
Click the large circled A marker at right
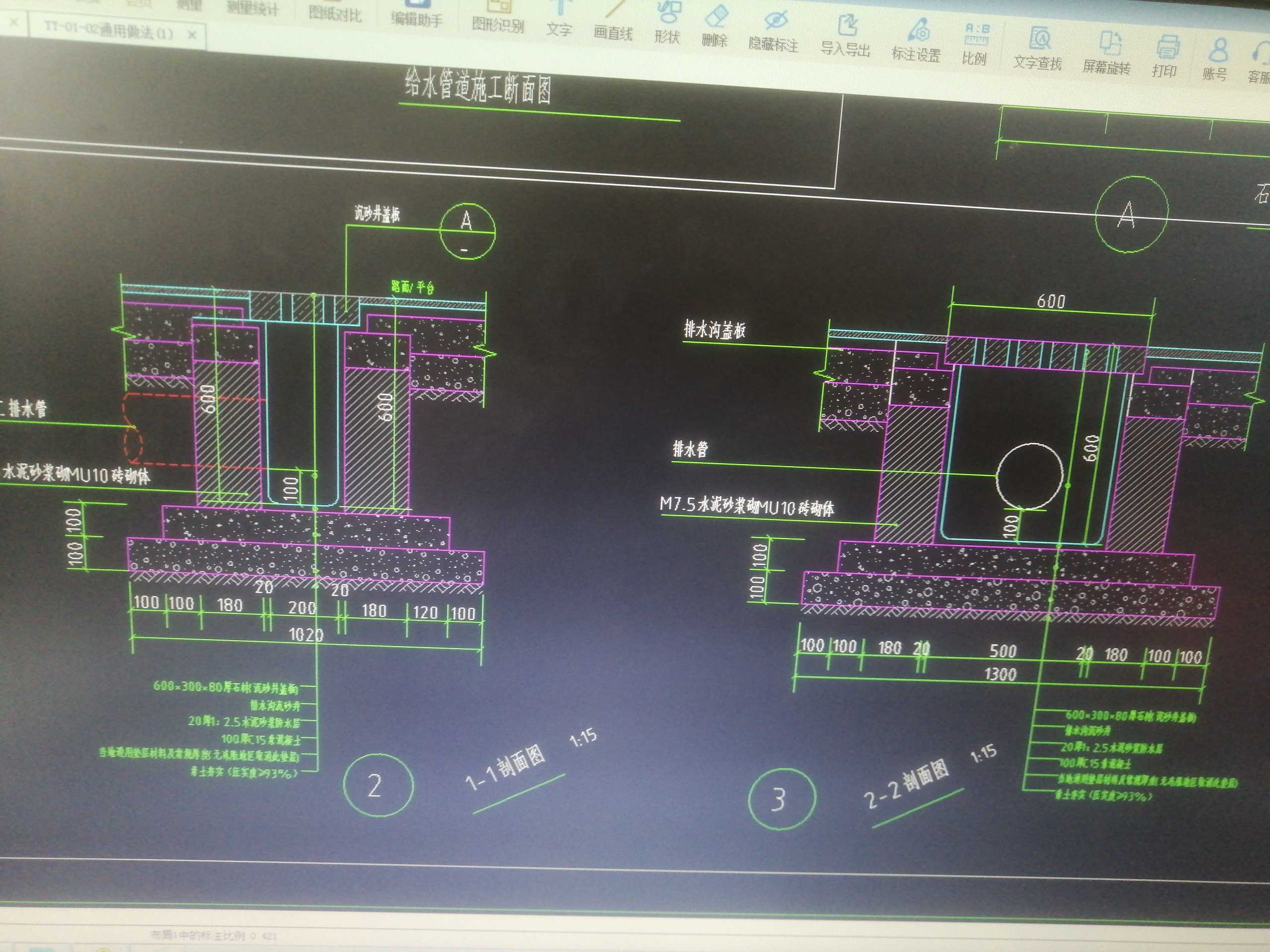click(x=1132, y=215)
